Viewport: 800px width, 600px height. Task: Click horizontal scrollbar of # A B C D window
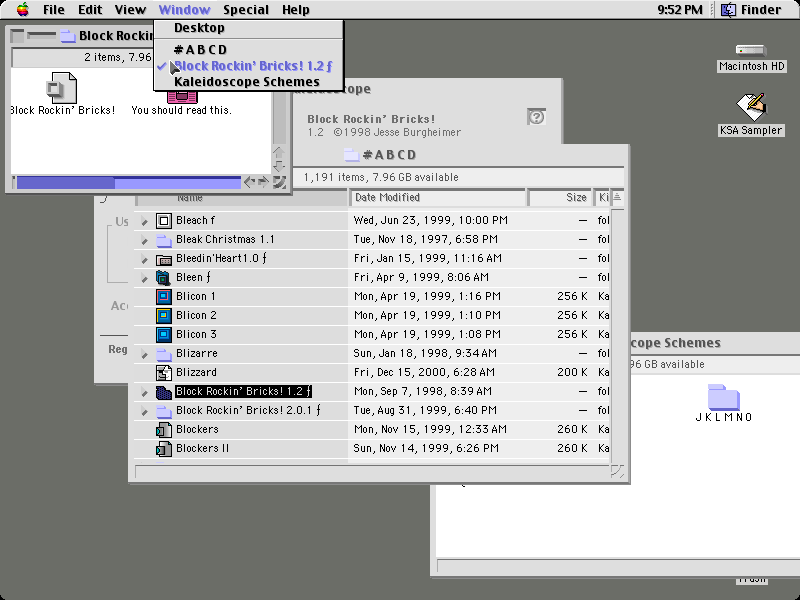click(x=372, y=471)
